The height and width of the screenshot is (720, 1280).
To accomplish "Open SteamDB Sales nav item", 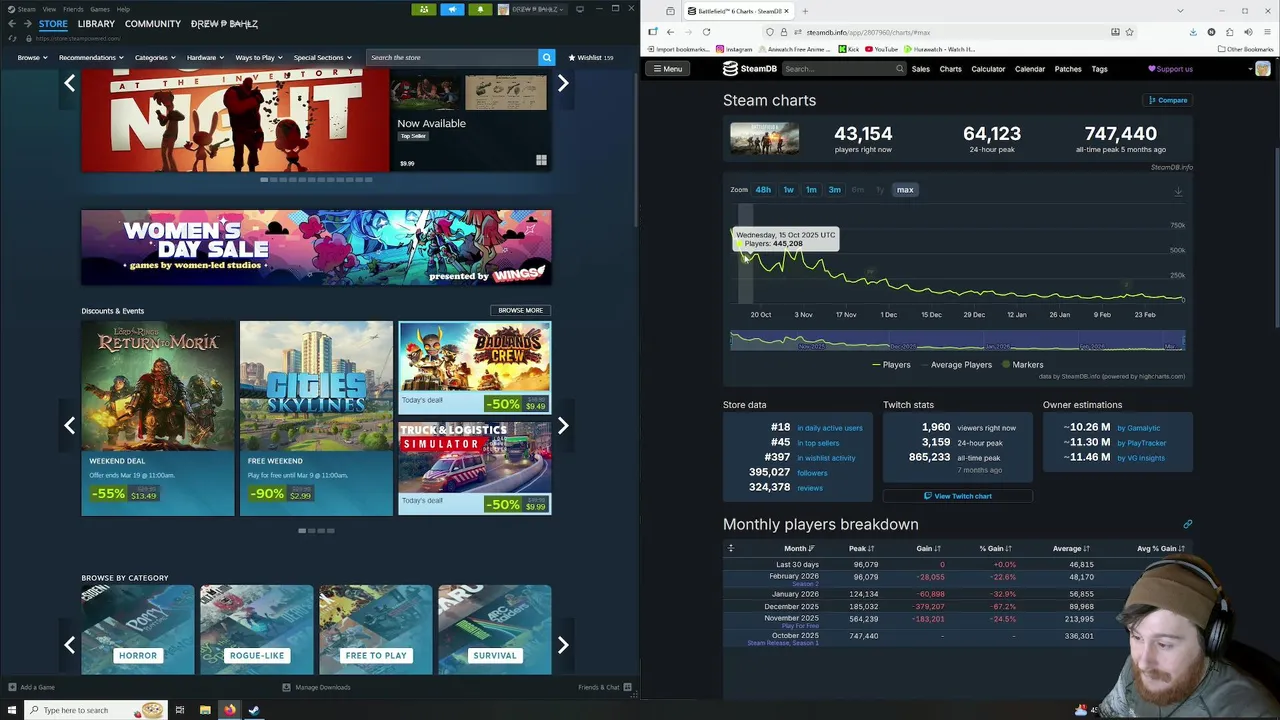I will (920, 69).
